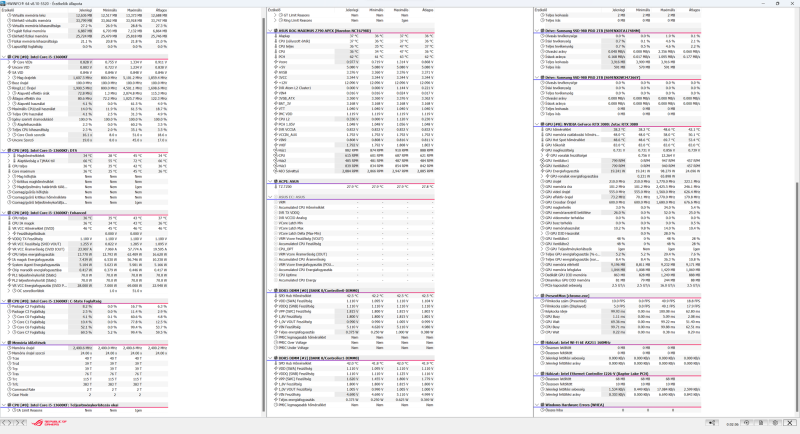This screenshot has width=800, height=434.
Task: Collapse the C-State Foglaltság section
Action: click(x=4, y=301)
